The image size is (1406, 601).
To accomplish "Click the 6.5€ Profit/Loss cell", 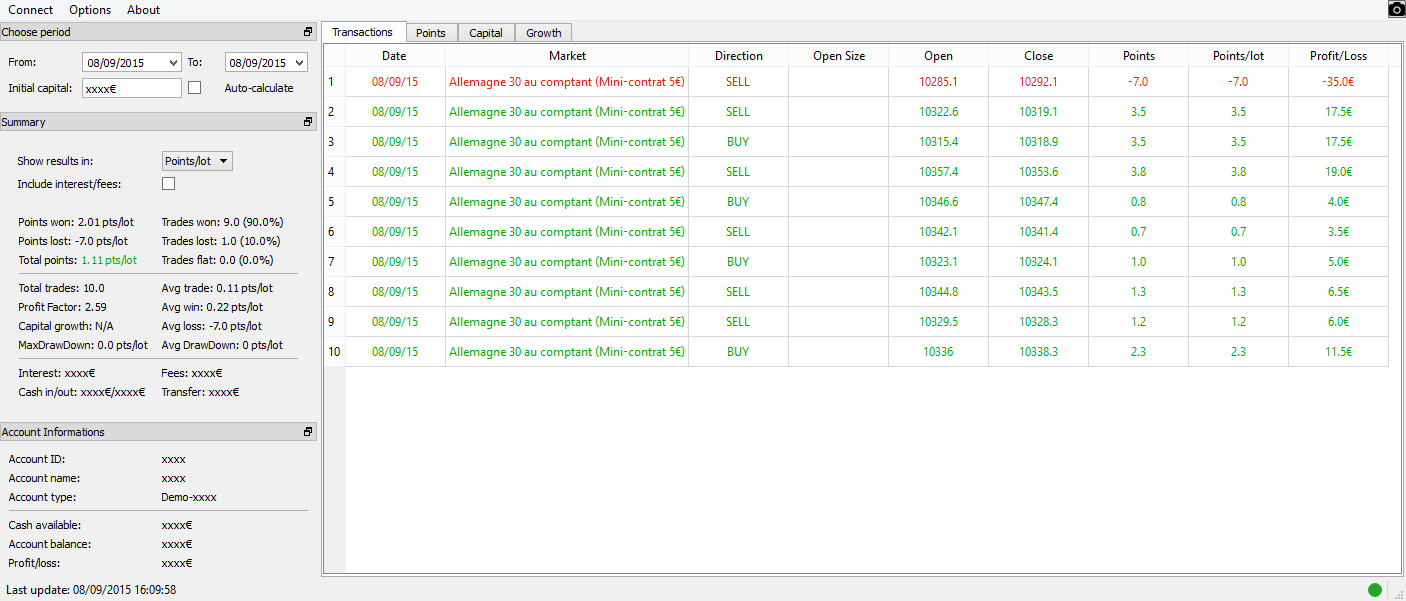I will click(1338, 292).
